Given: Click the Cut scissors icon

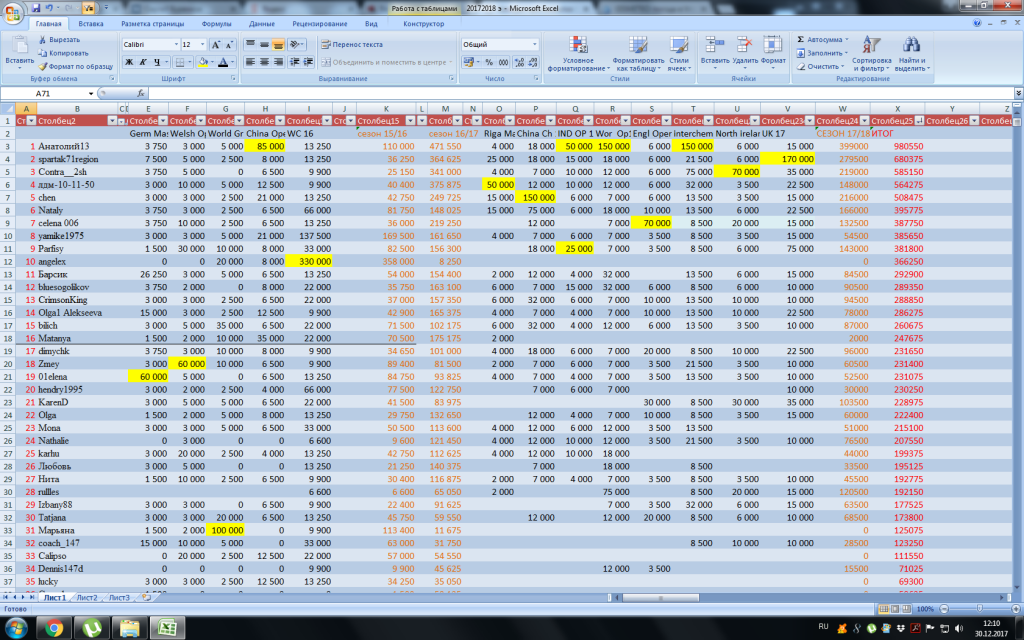Looking at the screenshot, I should pyautogui.click(x=43, y=40).
